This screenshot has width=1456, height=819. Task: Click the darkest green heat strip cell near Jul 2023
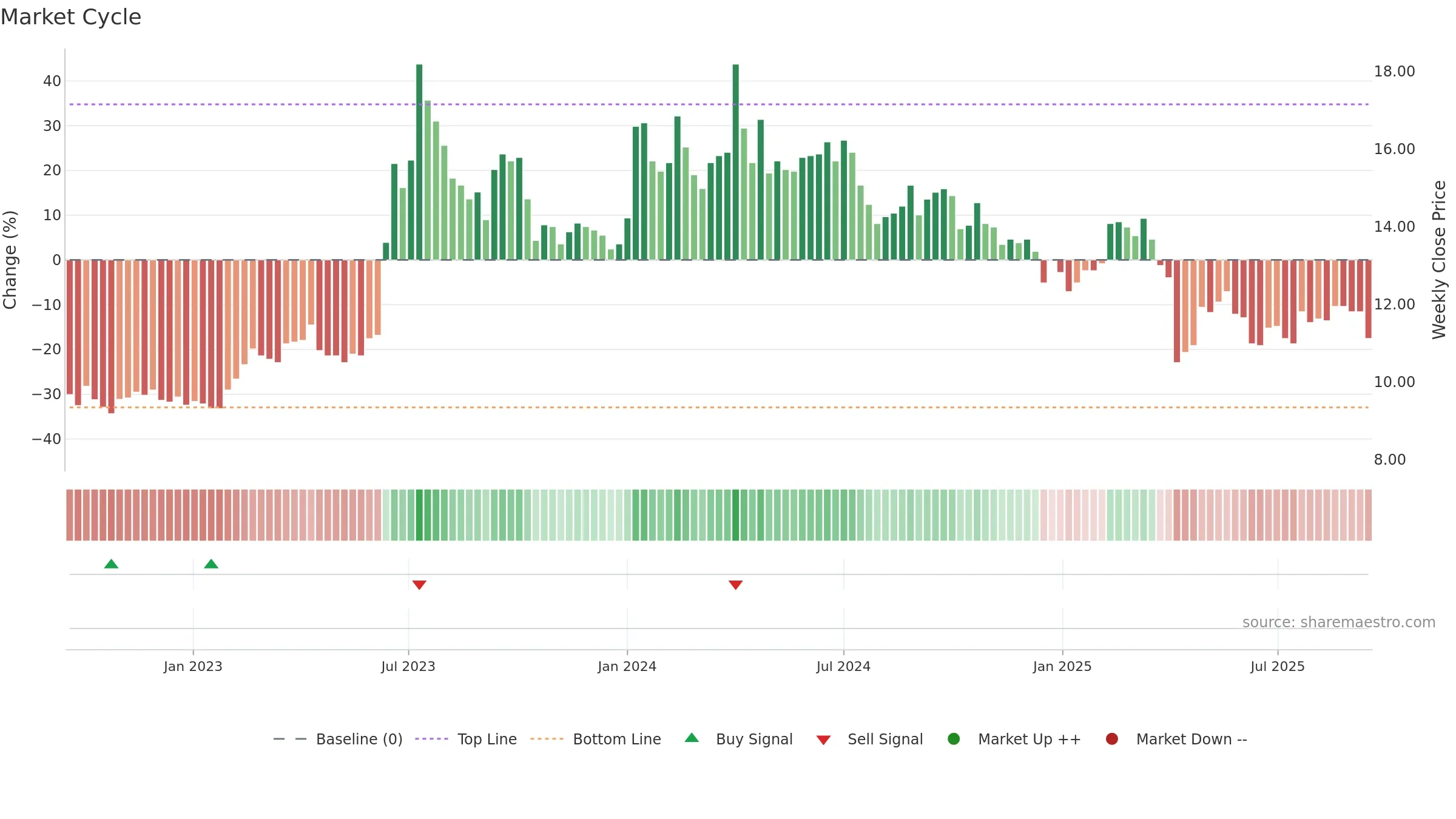(419, 515)
